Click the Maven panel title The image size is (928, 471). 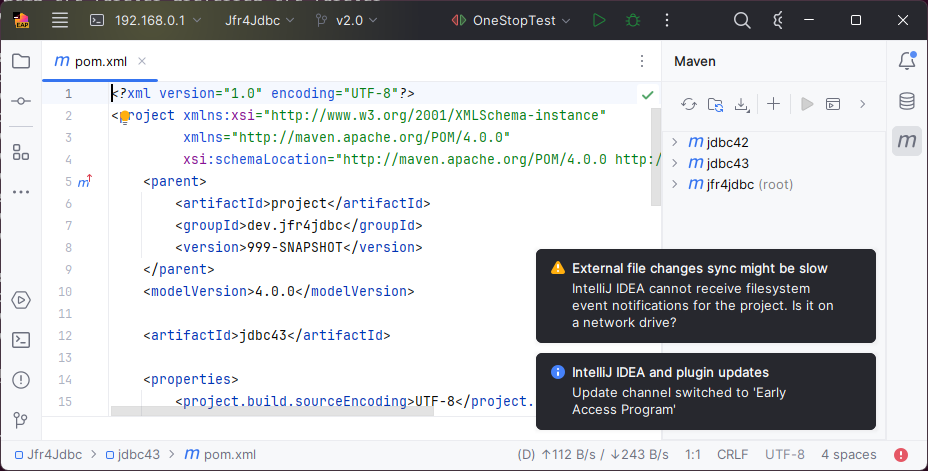pyautogui.click(x=695, y=62)
